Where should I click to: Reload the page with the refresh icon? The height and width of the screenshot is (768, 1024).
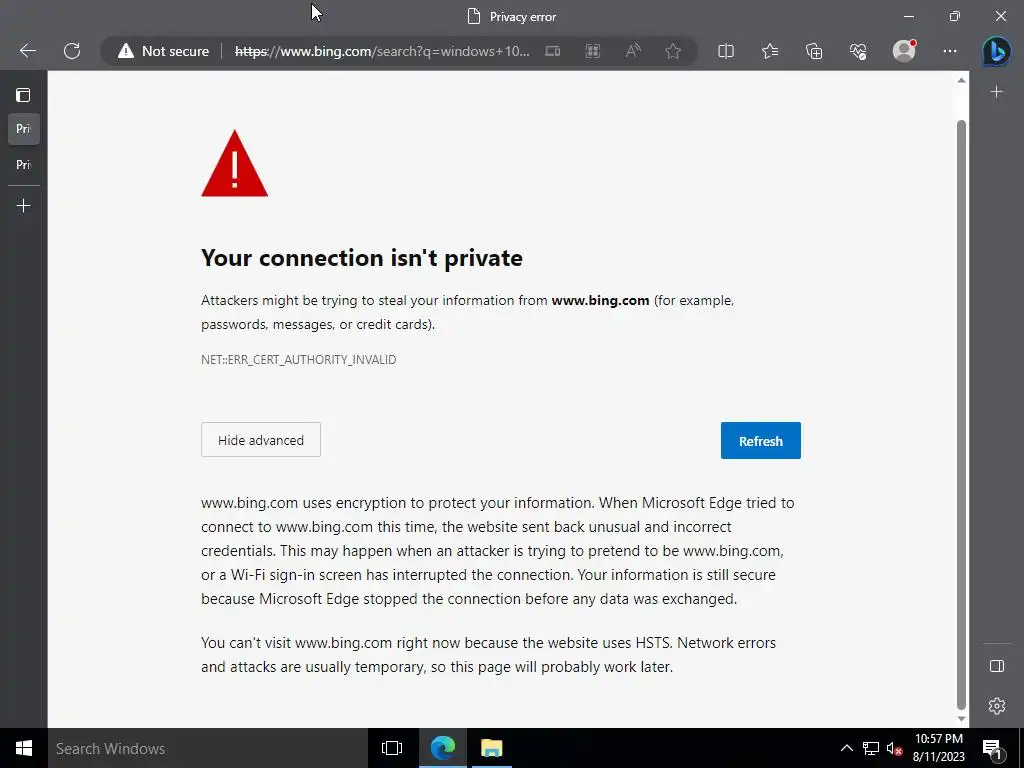point(72,51)
